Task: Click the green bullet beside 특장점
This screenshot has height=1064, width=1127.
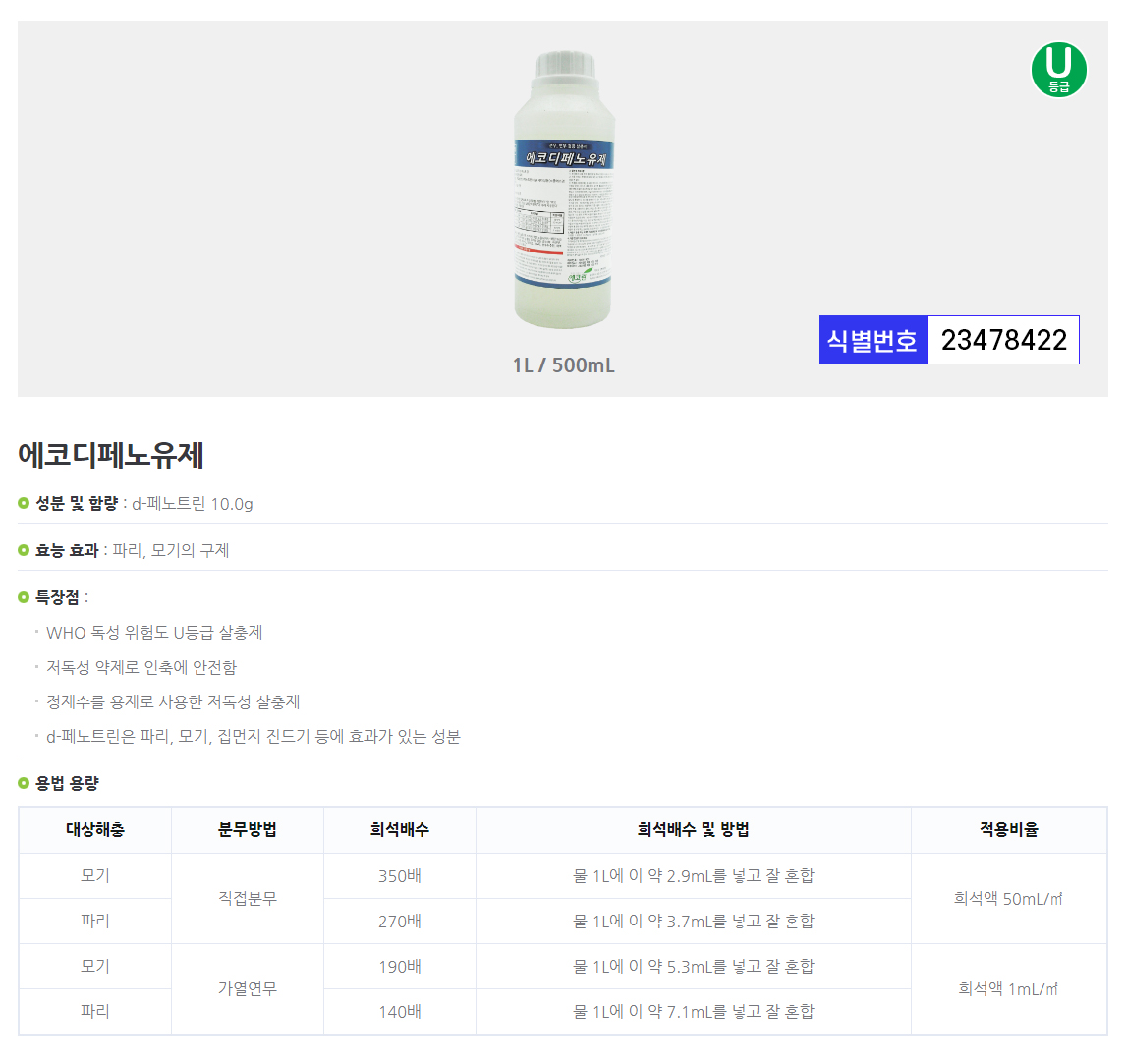Action: tap(25, 597)
